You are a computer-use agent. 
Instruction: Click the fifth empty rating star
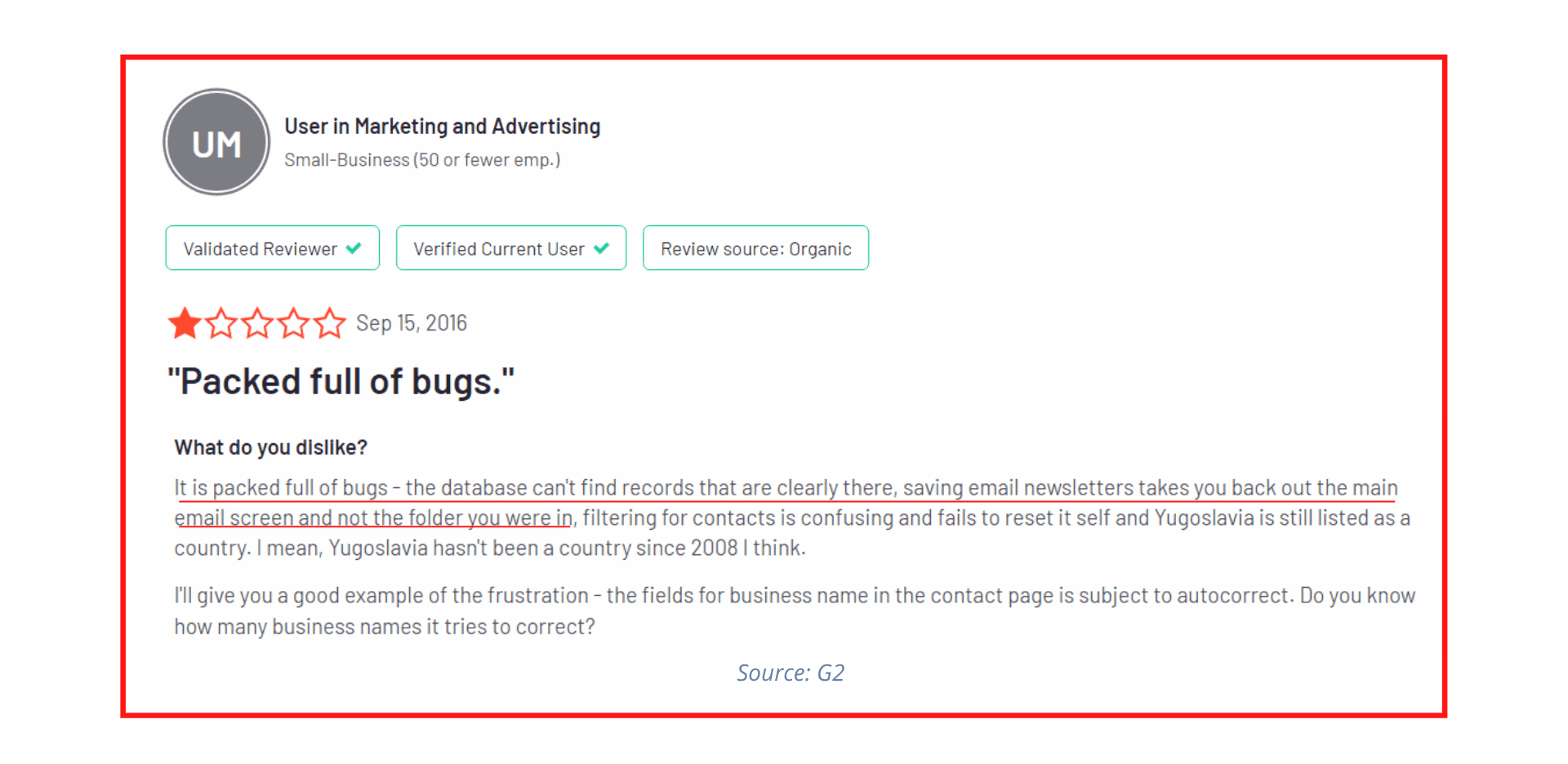coord(329,323)
